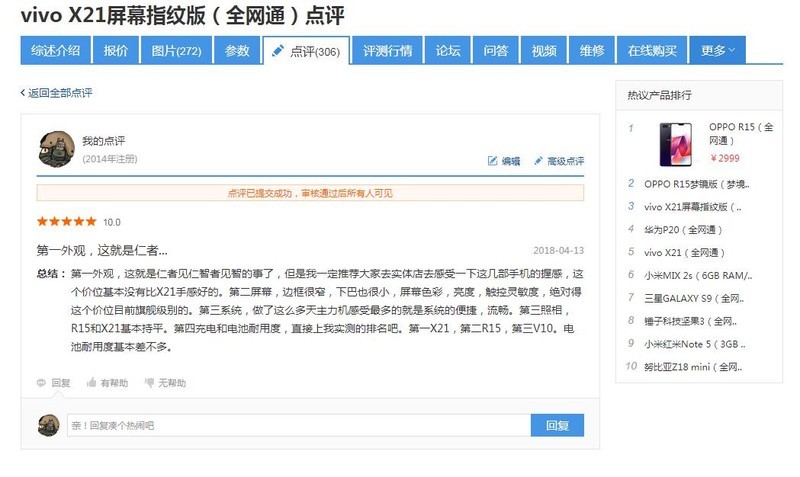Go back via 返回全部点评 link
Viewport: 800px width, 477px height.
coord(57,93)
